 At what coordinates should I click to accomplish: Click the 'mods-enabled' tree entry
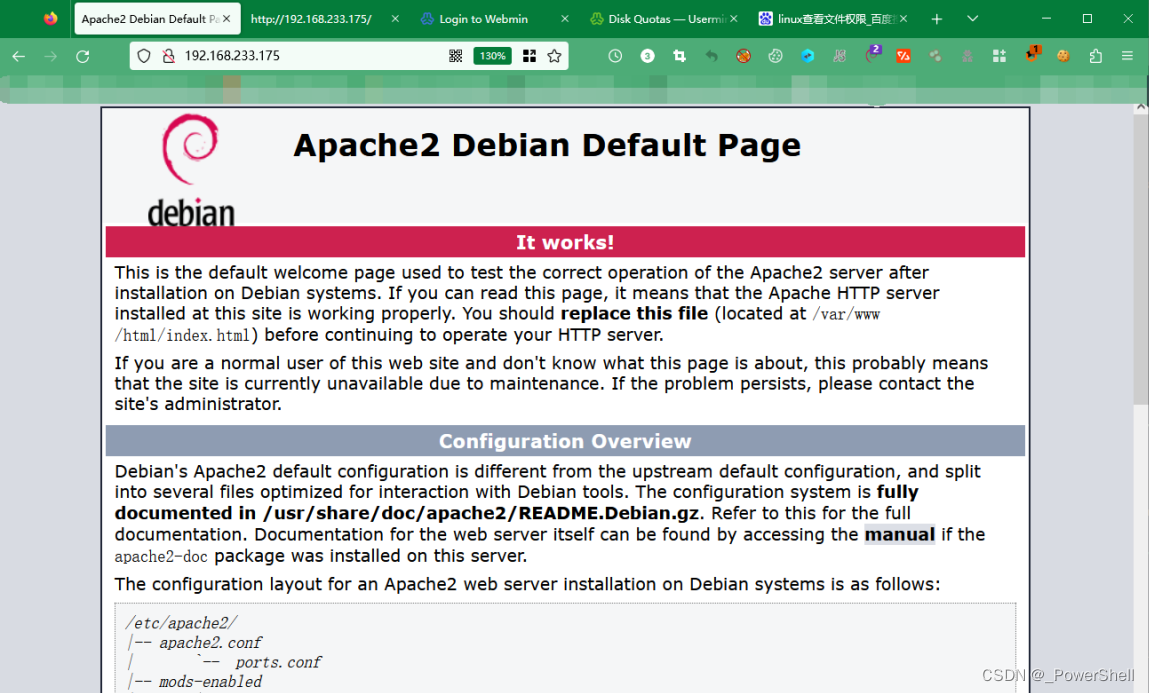210,682
